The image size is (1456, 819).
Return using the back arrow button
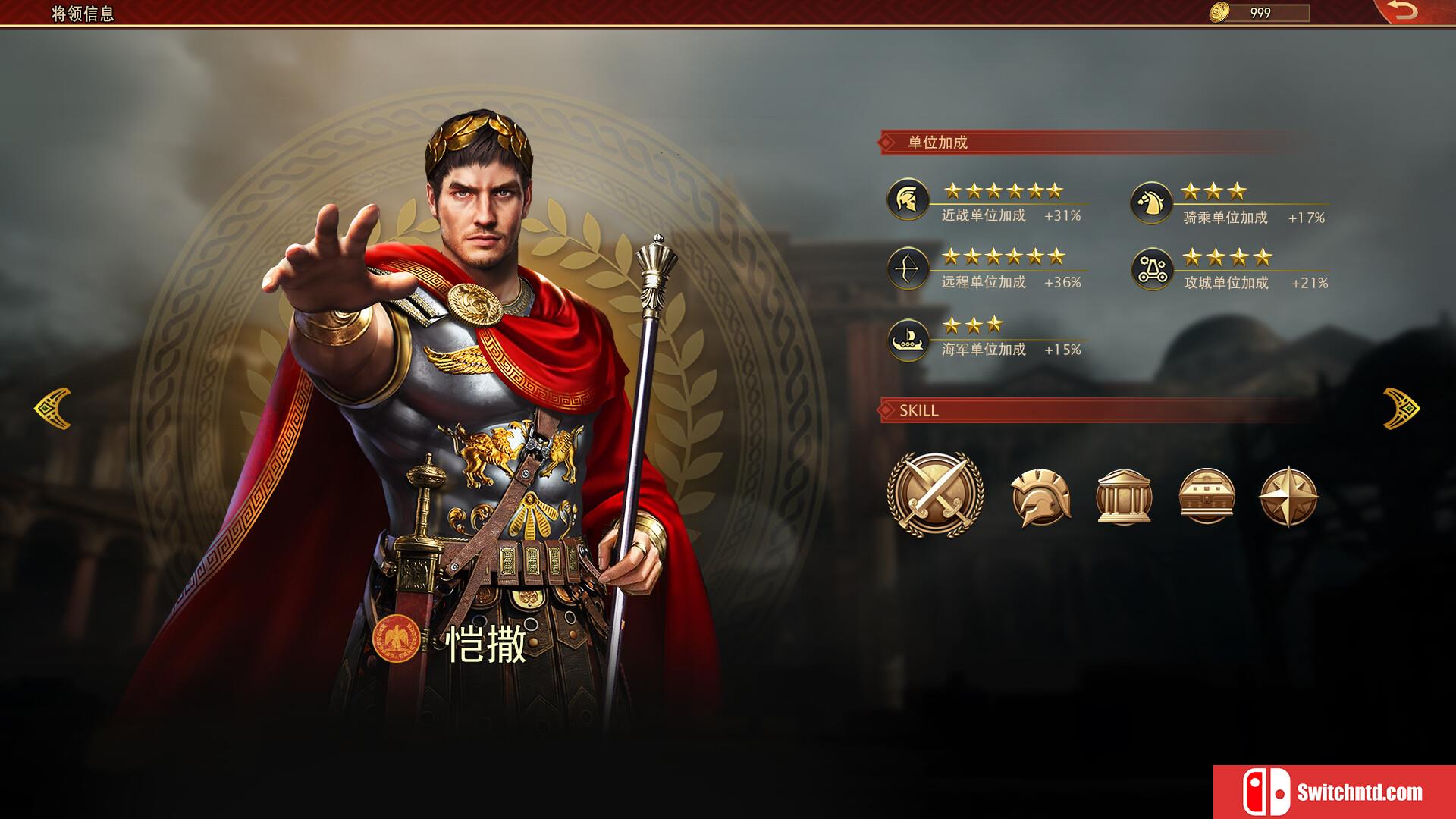1403,11
